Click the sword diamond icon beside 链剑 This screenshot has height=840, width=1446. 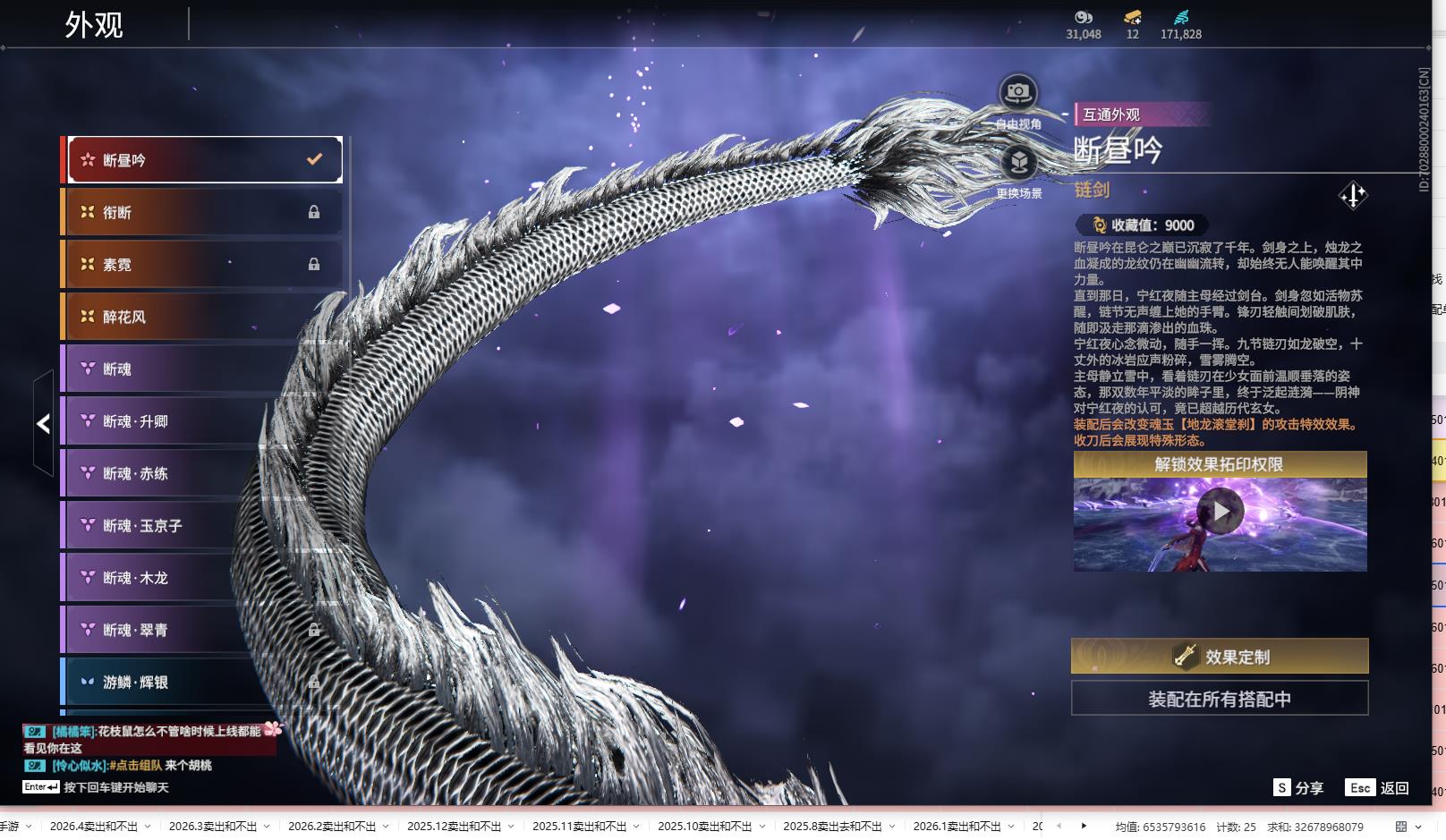pos(1352,195)
